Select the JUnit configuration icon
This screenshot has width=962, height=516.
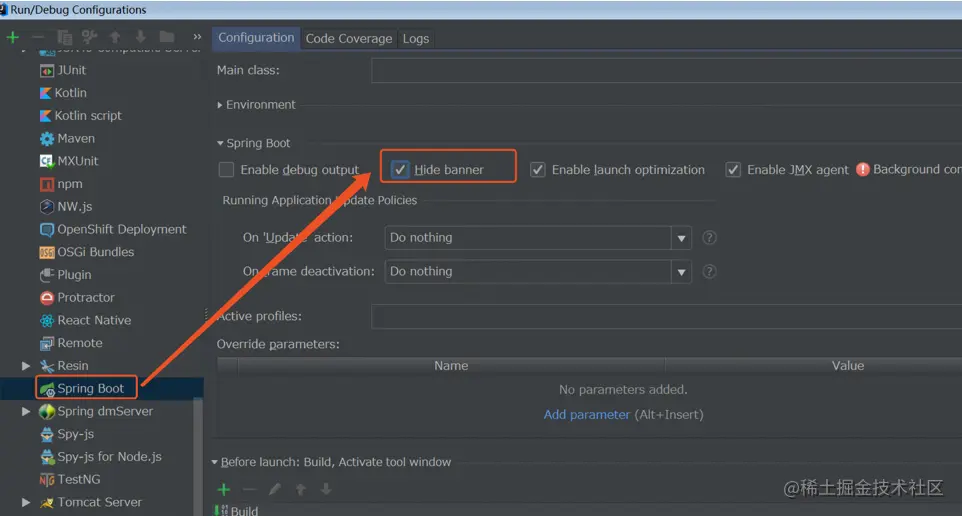pyautogui.click(x=47, y=71)
